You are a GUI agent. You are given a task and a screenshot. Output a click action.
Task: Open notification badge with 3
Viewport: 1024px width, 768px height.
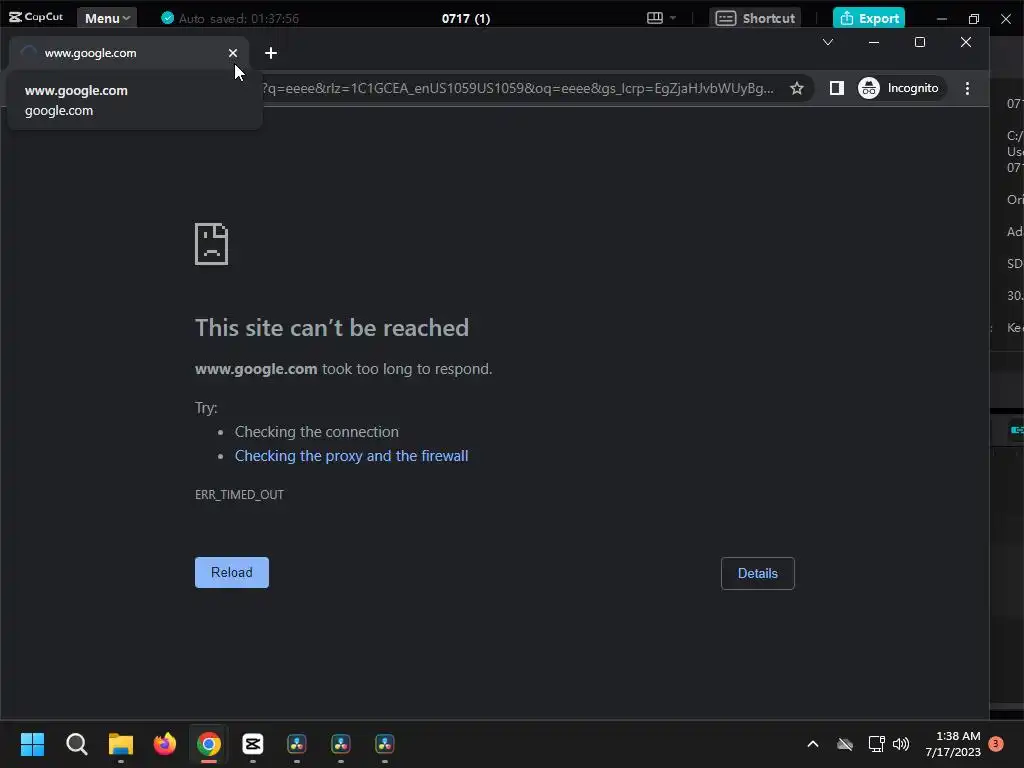point(996,744)
